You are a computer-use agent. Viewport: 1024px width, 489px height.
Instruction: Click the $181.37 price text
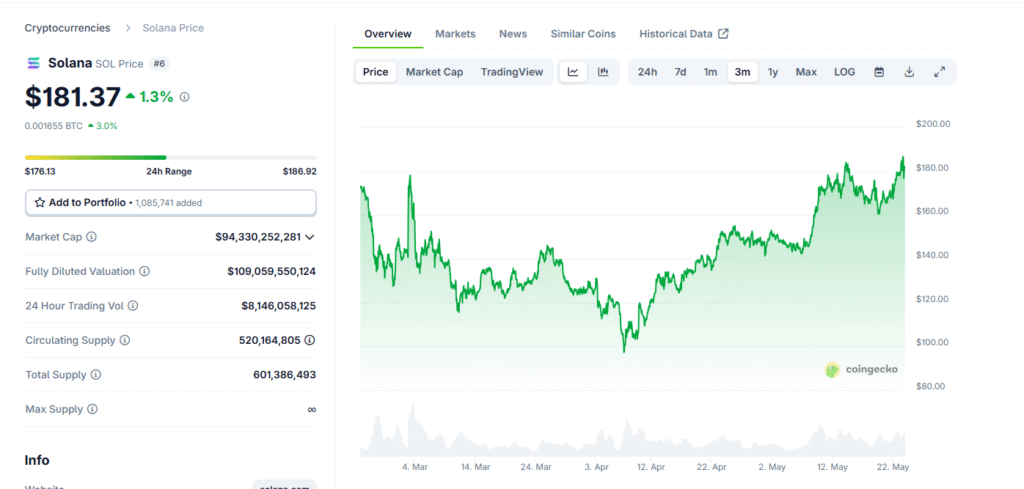point(72,97)
